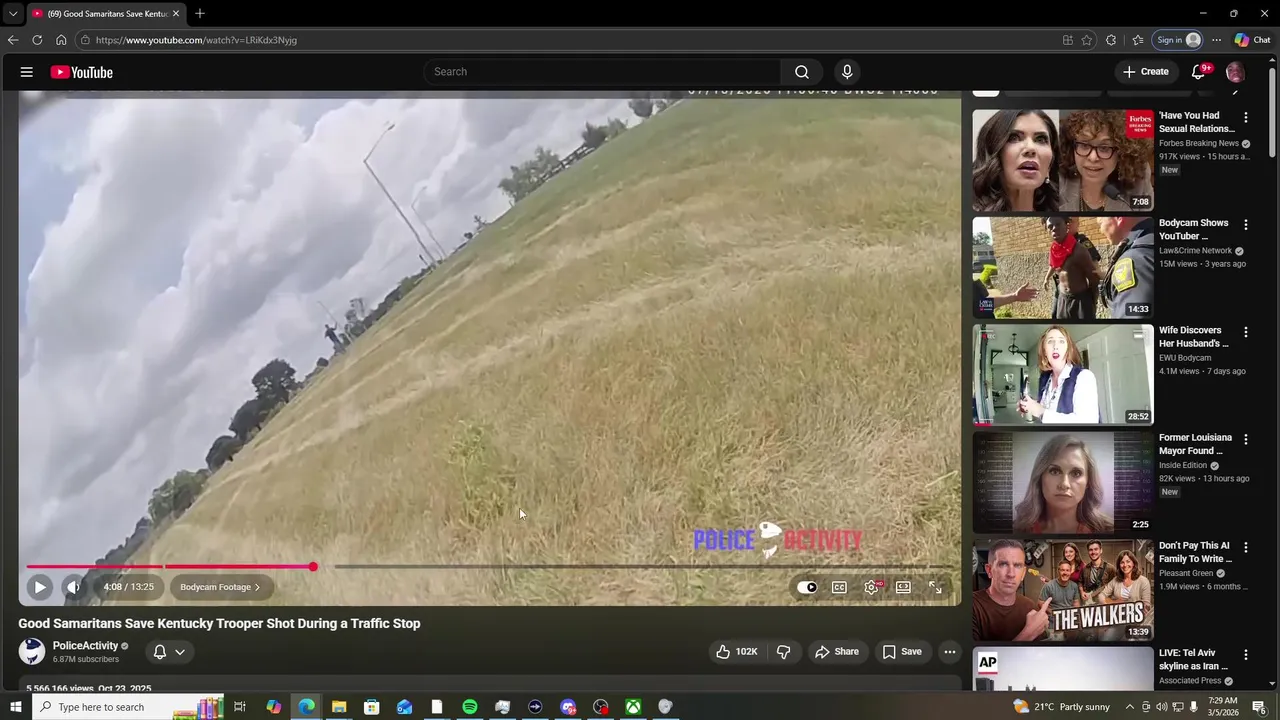Open the tab actions menu arrow
1280x720 pixels.
(x=13, y=14)
